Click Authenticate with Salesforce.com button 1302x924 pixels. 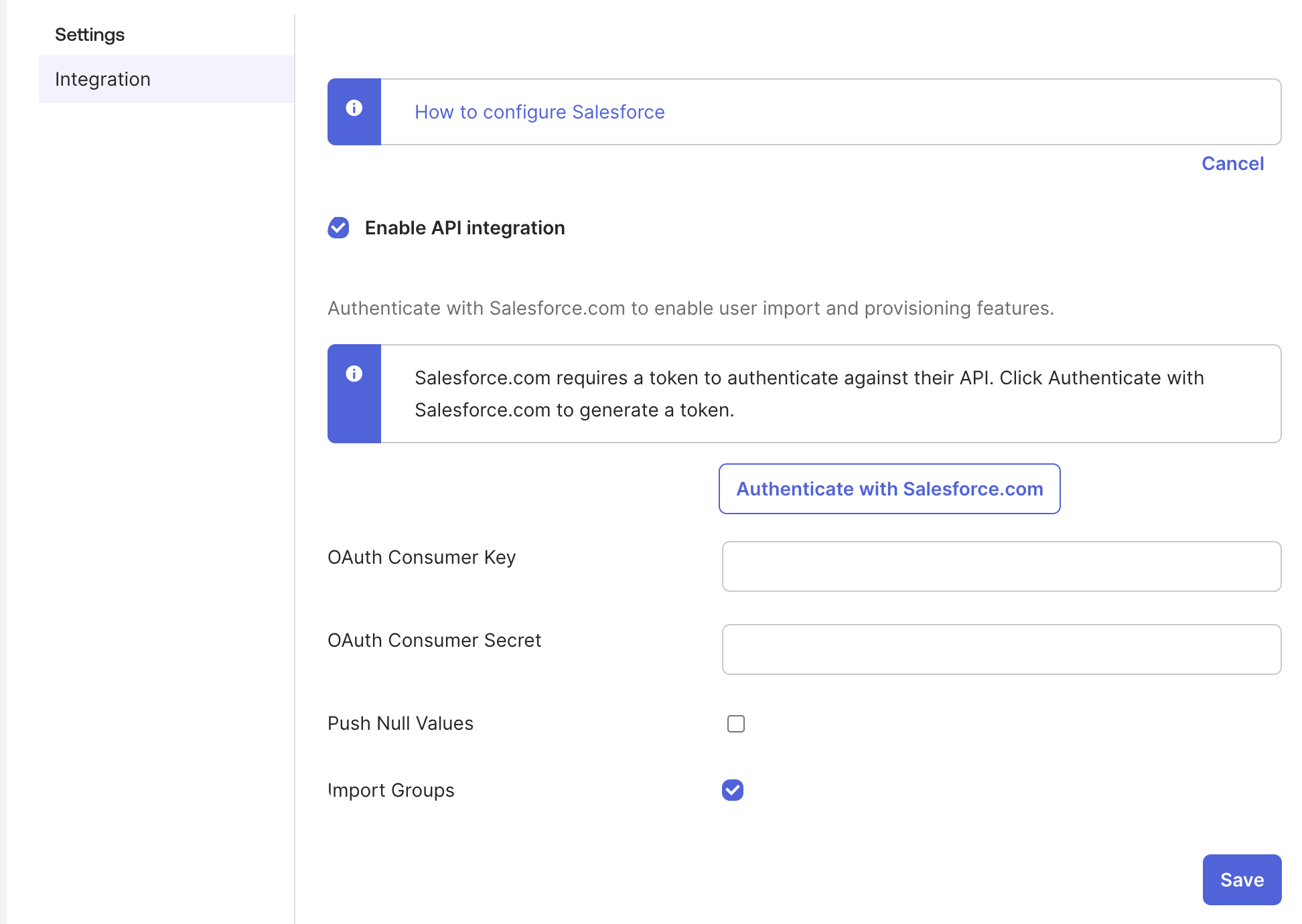889,489
